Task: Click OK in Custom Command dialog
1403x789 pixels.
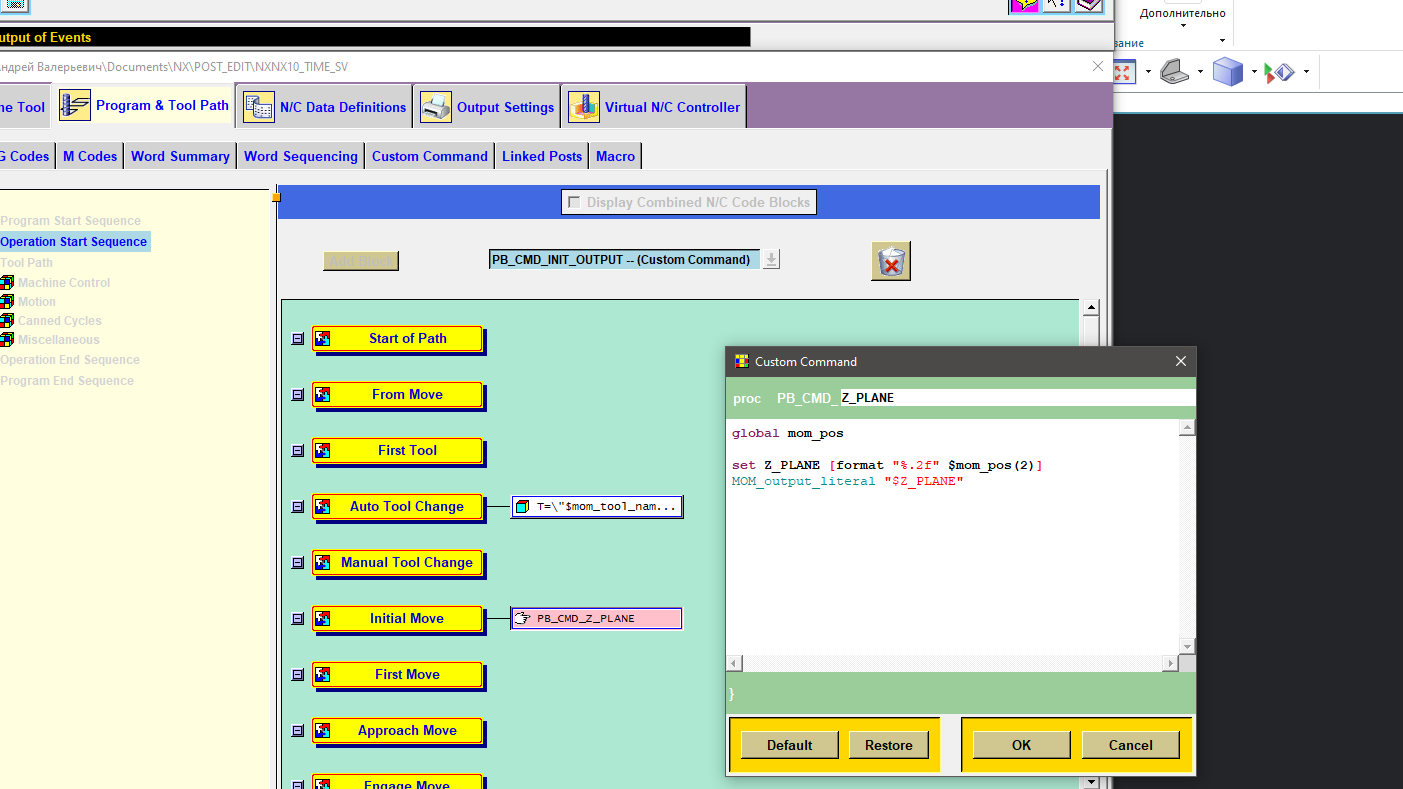Action: click(1021, 745)
